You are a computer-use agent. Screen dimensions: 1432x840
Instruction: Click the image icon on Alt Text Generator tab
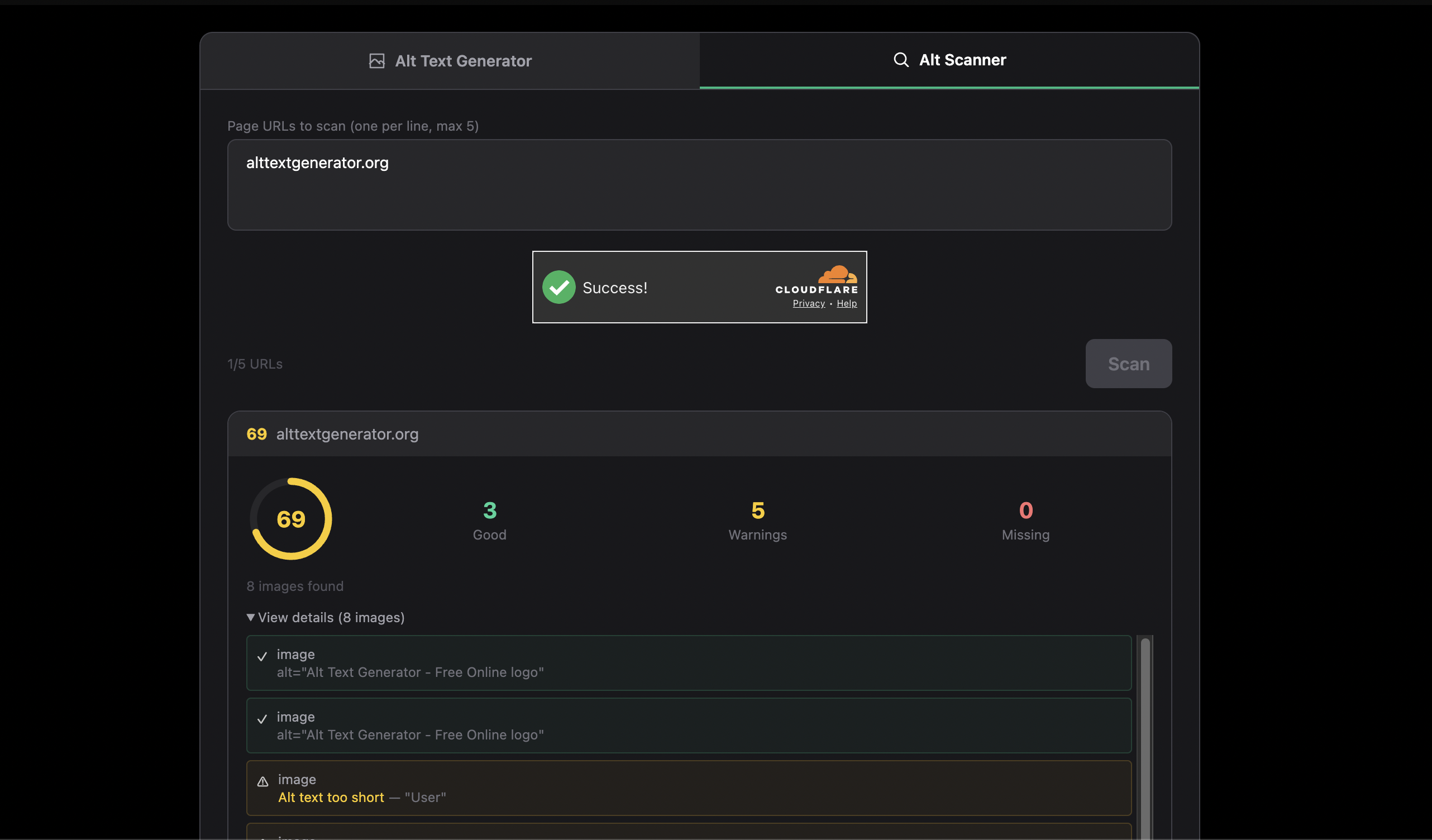click(x=377, y=61)
